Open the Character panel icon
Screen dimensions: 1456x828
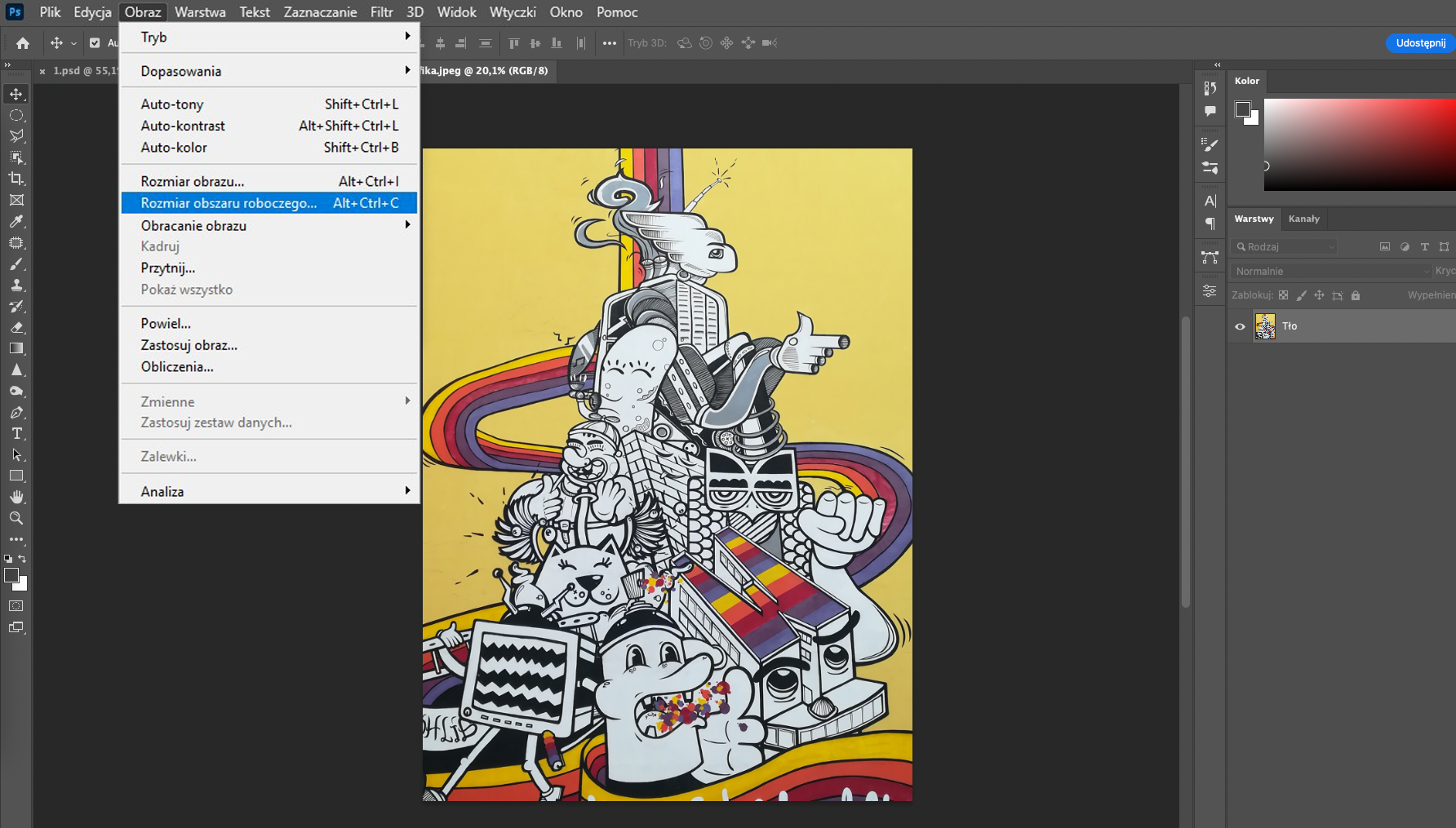1210,201
